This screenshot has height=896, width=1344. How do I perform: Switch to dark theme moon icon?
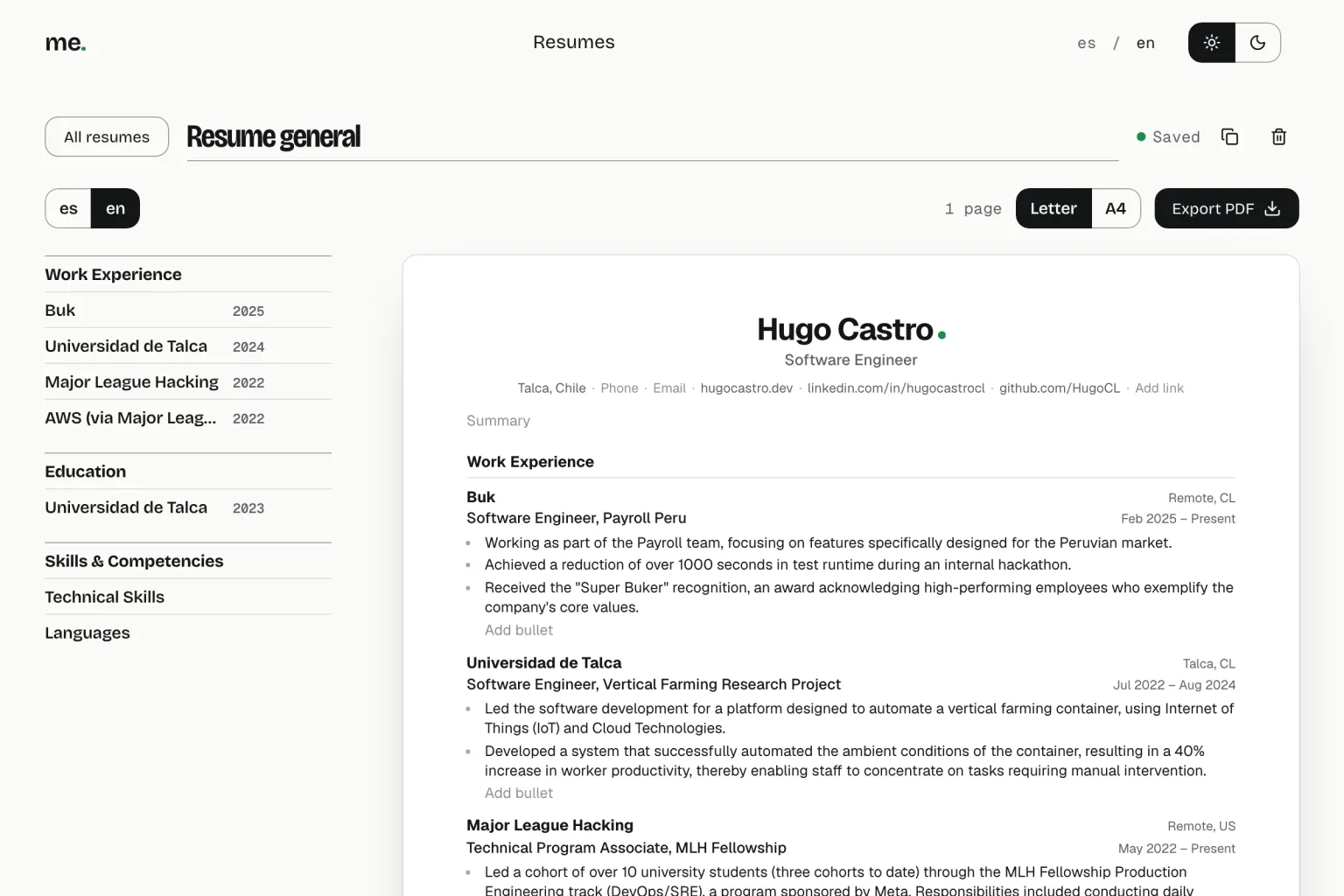1258,42
